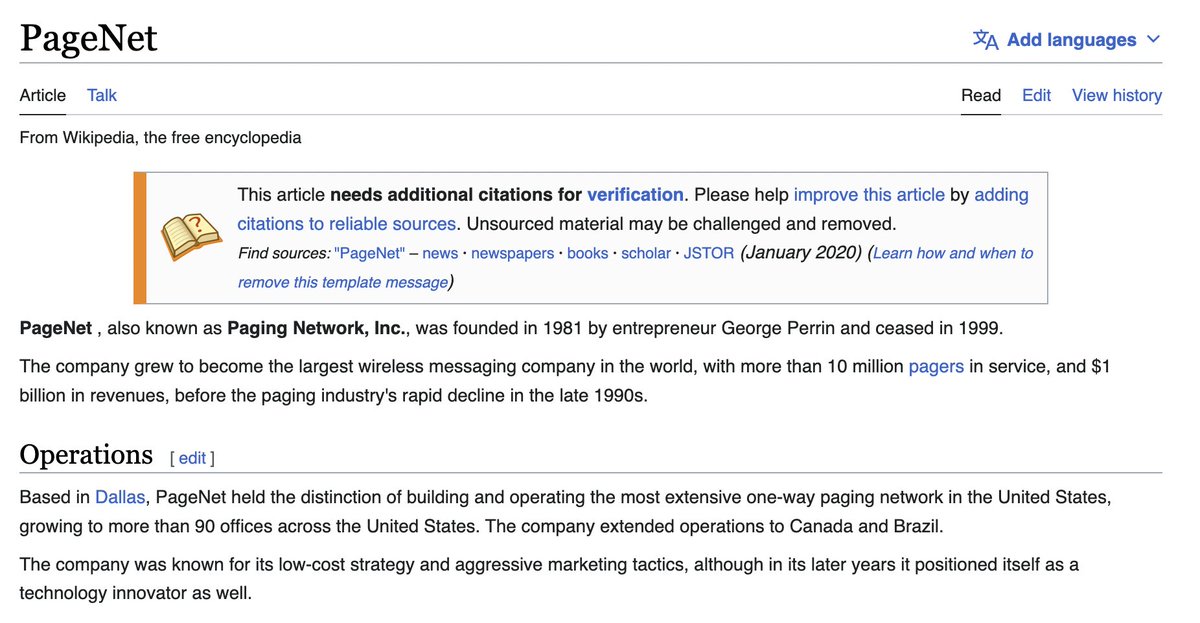This screenshot has height=623, width=1200.
Task: Open the Add languages button
Action: coord(1067,40)
